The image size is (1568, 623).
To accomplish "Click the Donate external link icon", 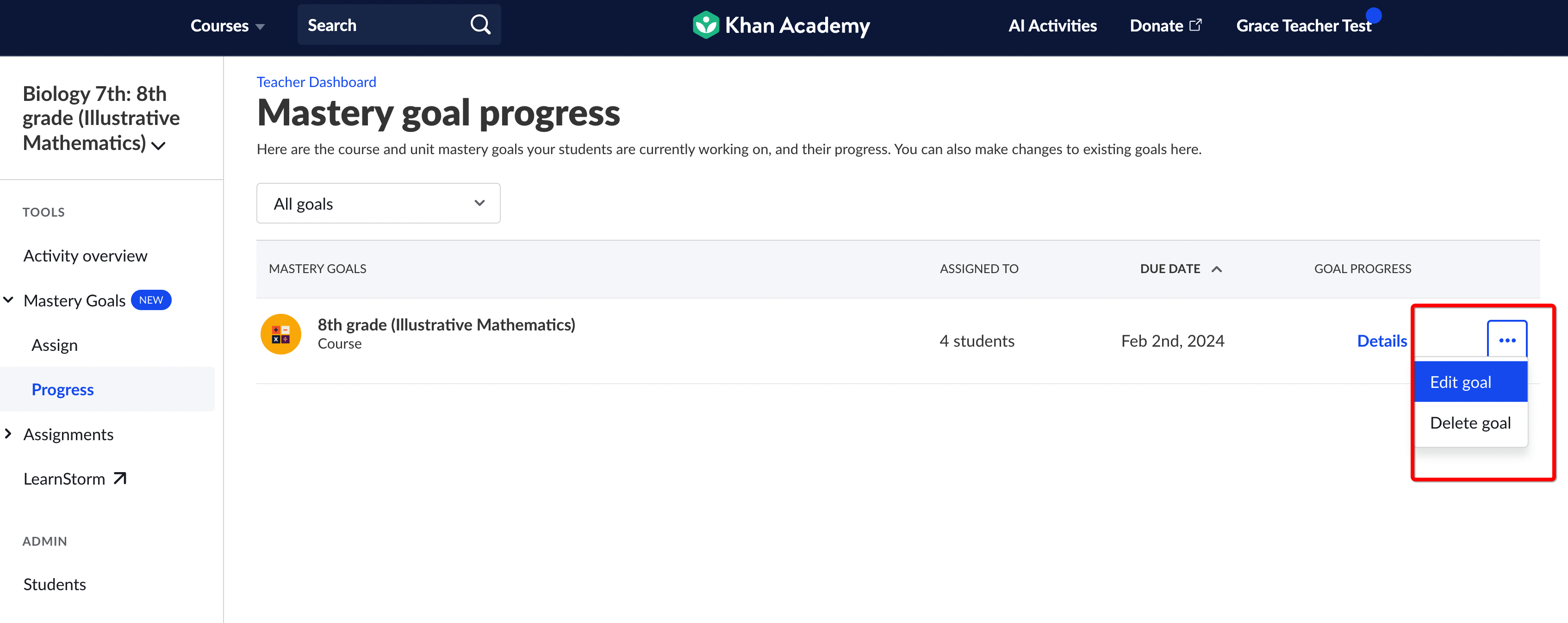I will [1195, 25].
